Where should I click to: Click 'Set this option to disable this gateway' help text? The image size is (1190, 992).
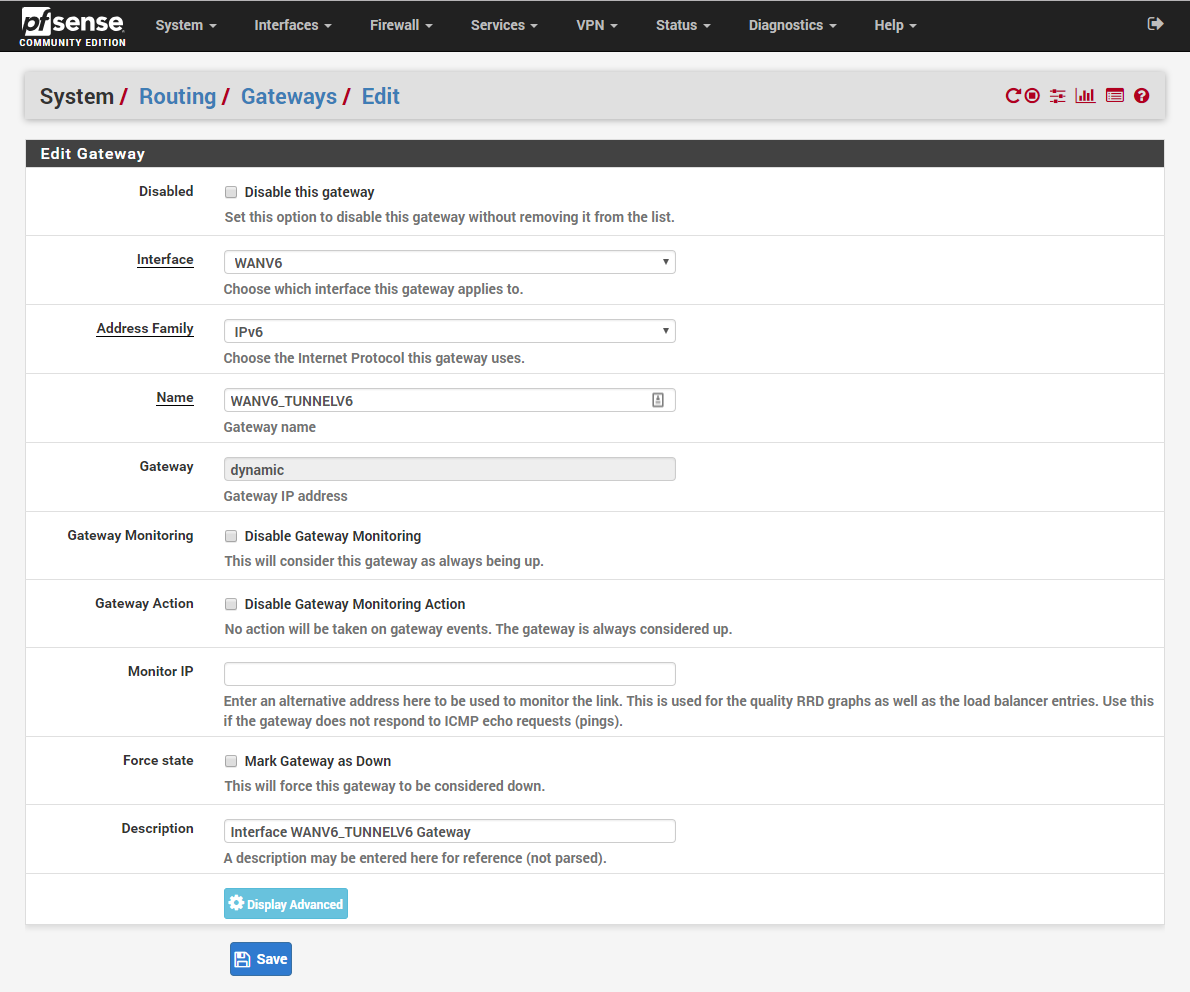pyautogui.click(x=449, y=216)
